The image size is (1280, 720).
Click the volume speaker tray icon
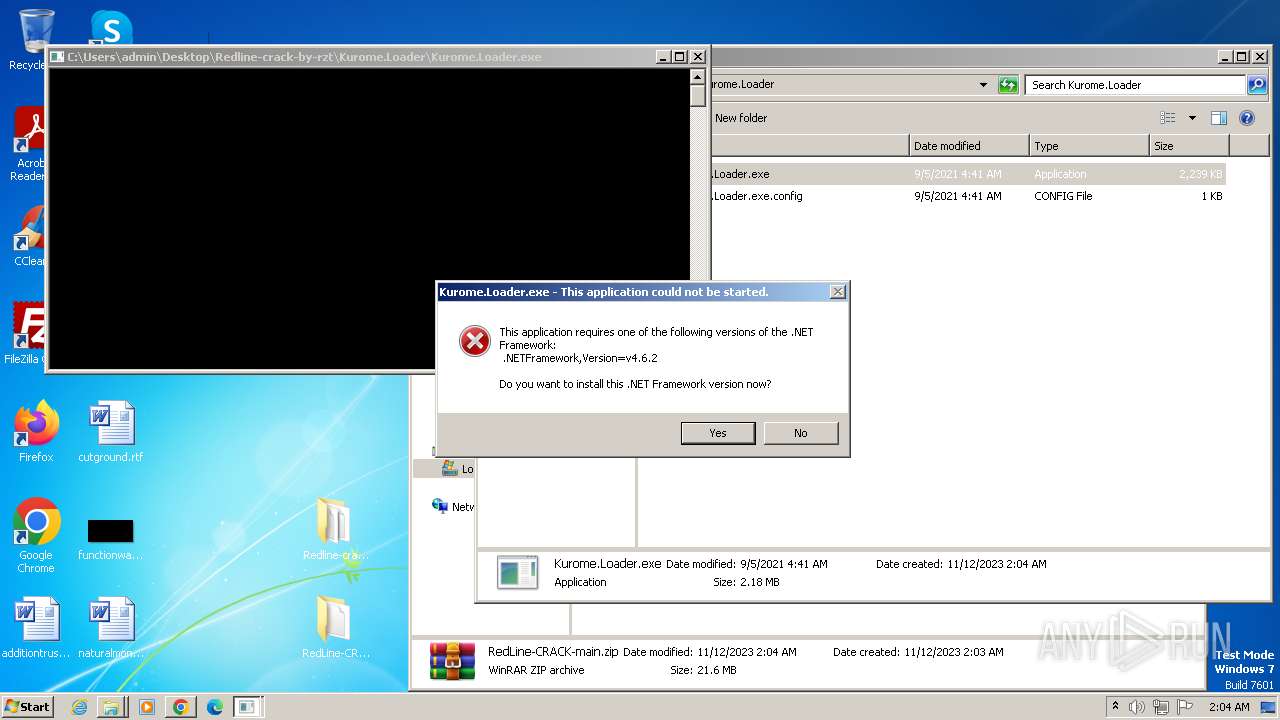pos(1137,707)
